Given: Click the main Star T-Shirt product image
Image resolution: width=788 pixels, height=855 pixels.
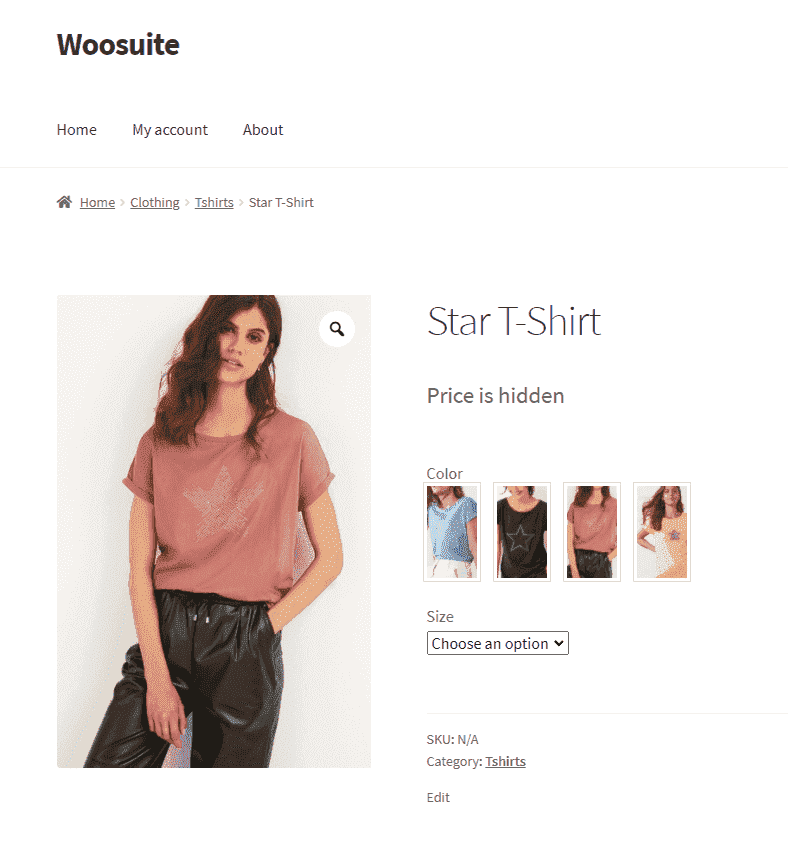Looking at the screenshot, I should (214, 532).
